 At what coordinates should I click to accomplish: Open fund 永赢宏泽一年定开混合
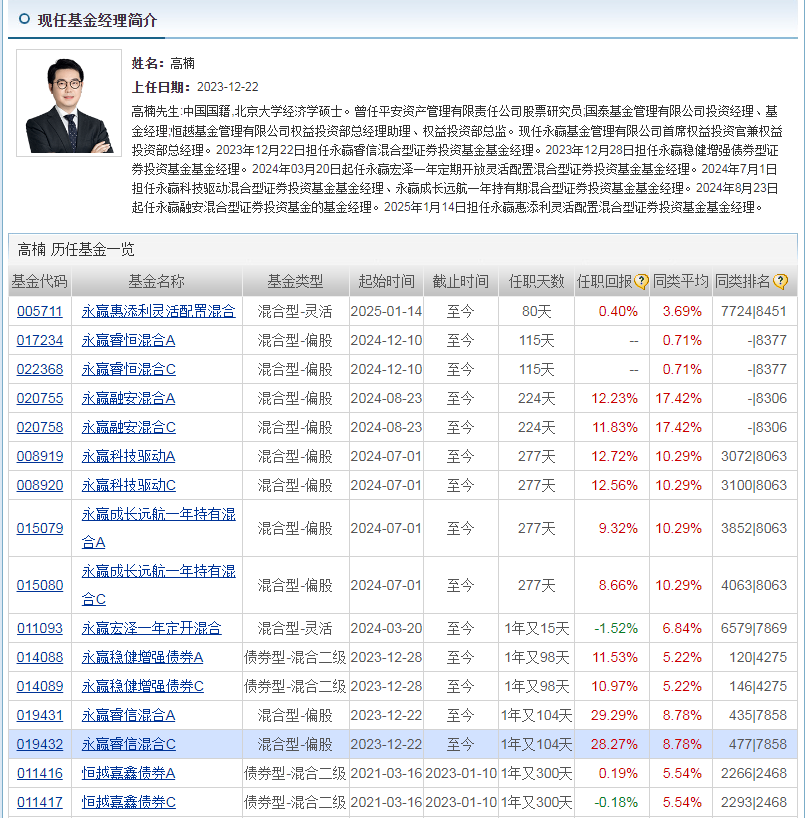tap(151, 628)
